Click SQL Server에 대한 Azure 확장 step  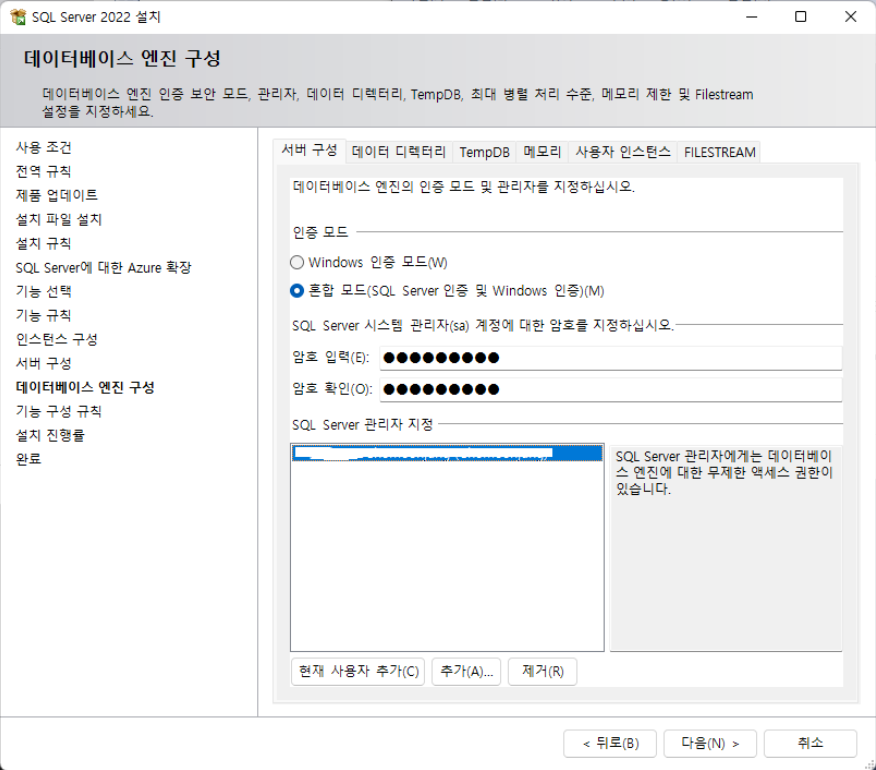click(x=103, y=268)
